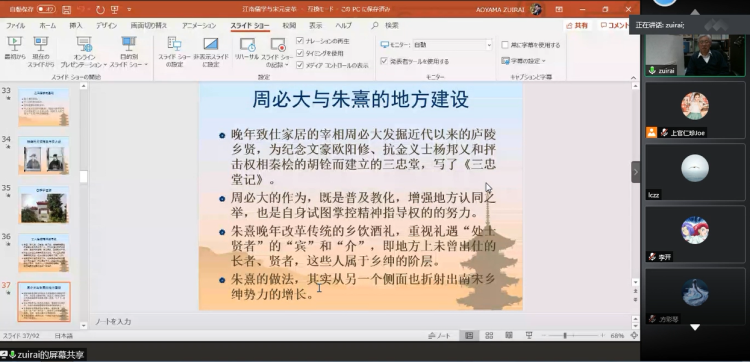Click zuirai's green microphone icon
This screenshot has width=750, height=362.
coord(651,71)
